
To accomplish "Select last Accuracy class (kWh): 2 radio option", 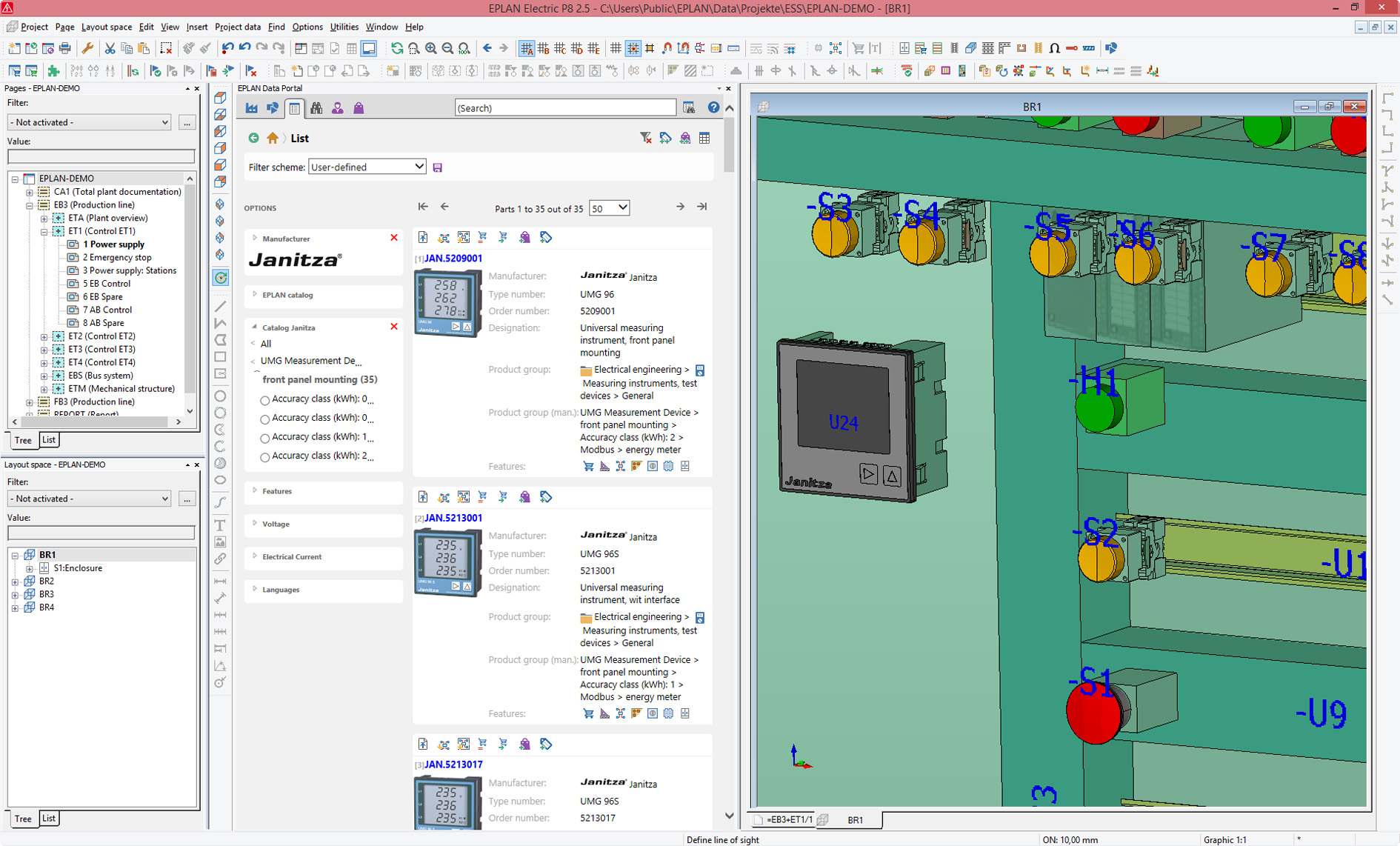I will [264, 457].
